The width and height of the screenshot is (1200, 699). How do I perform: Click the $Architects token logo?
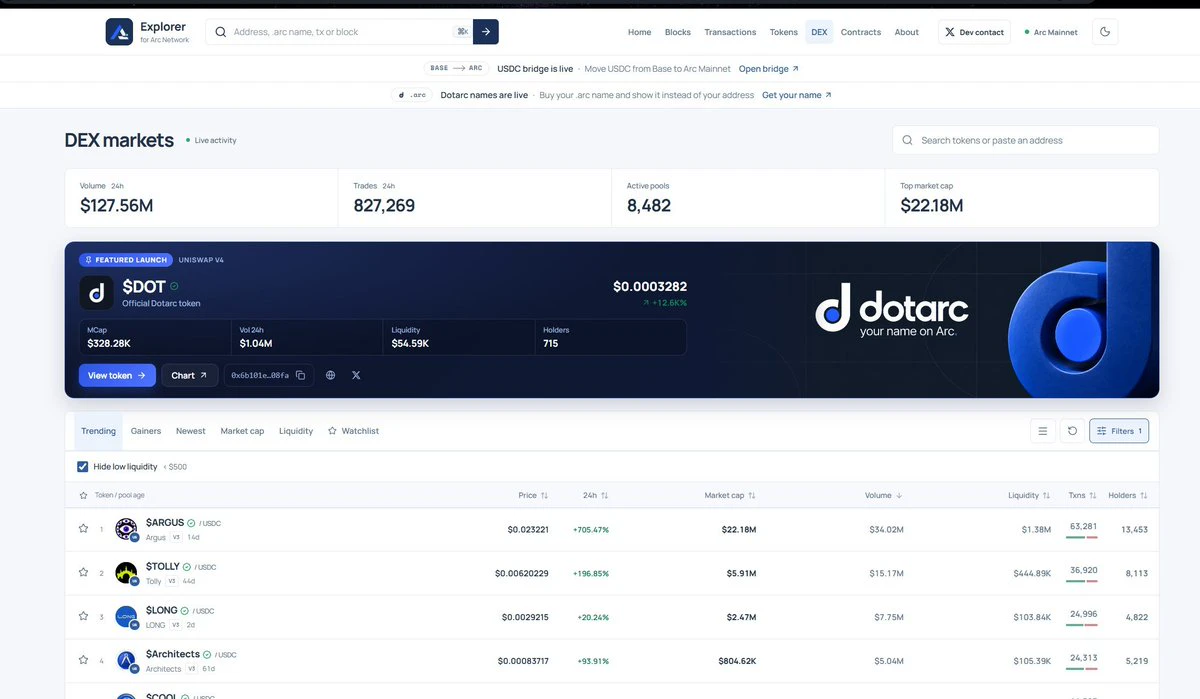coord(126,661)
